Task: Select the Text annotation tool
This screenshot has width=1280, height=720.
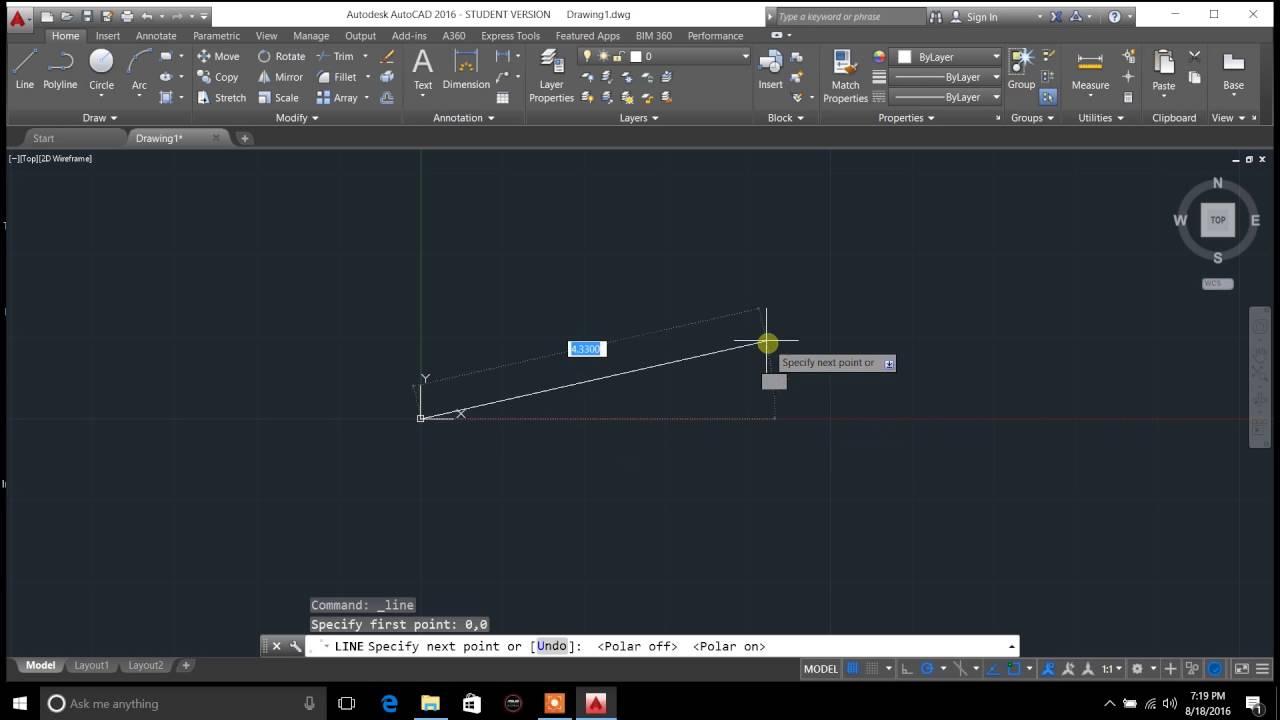Action: [x=423, y=70]
